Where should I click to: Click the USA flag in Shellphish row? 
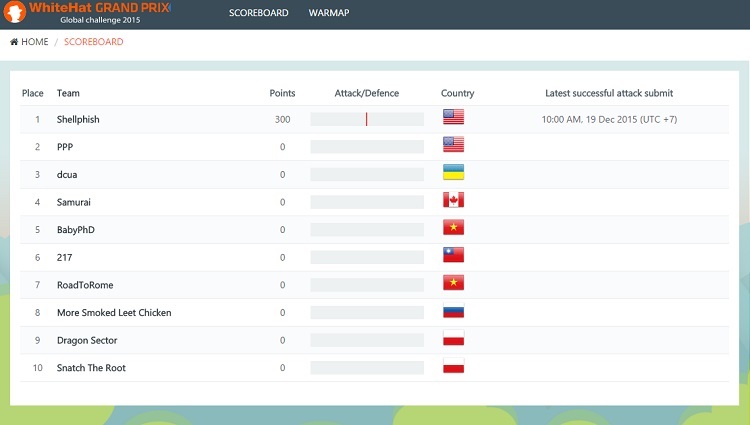453,117
